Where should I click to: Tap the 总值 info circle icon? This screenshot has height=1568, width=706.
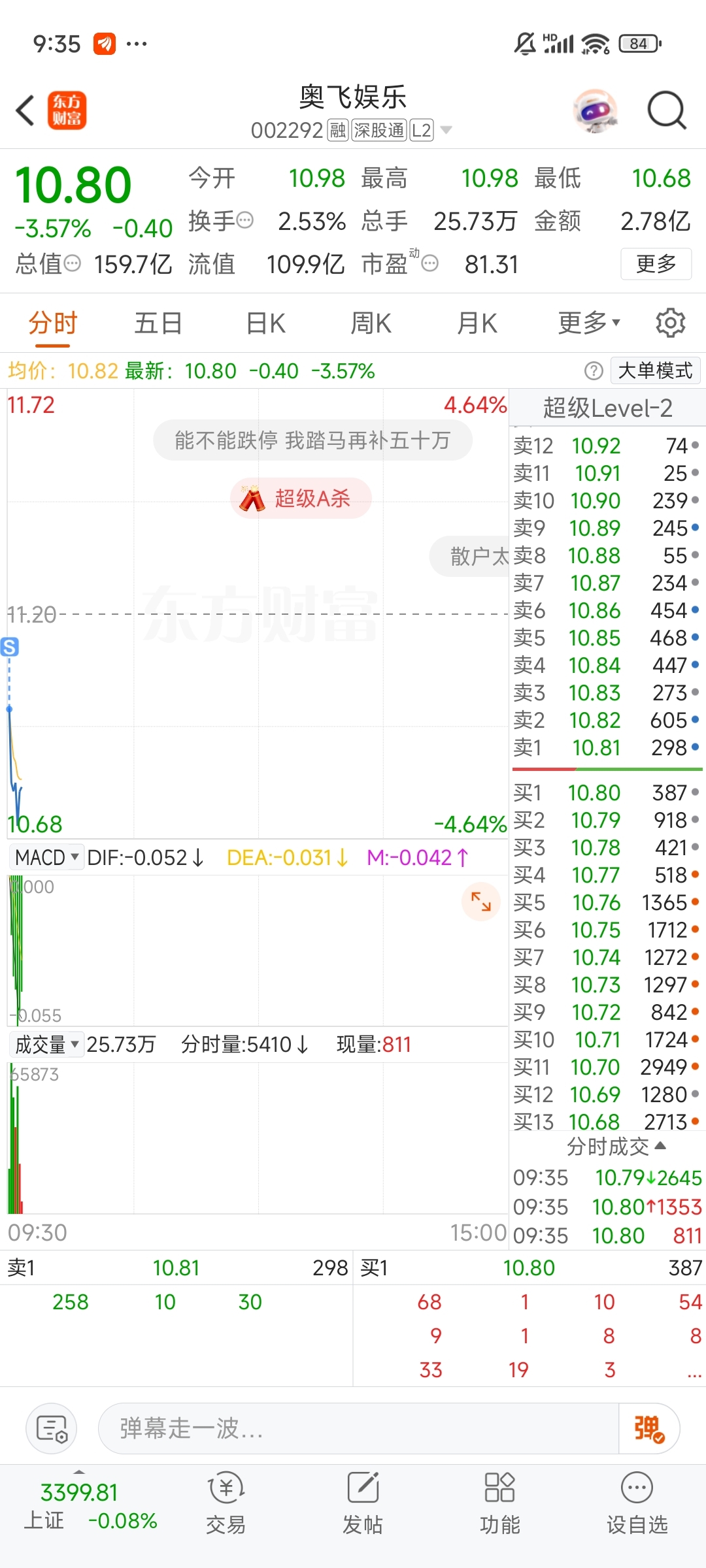(x=72, y=264)
